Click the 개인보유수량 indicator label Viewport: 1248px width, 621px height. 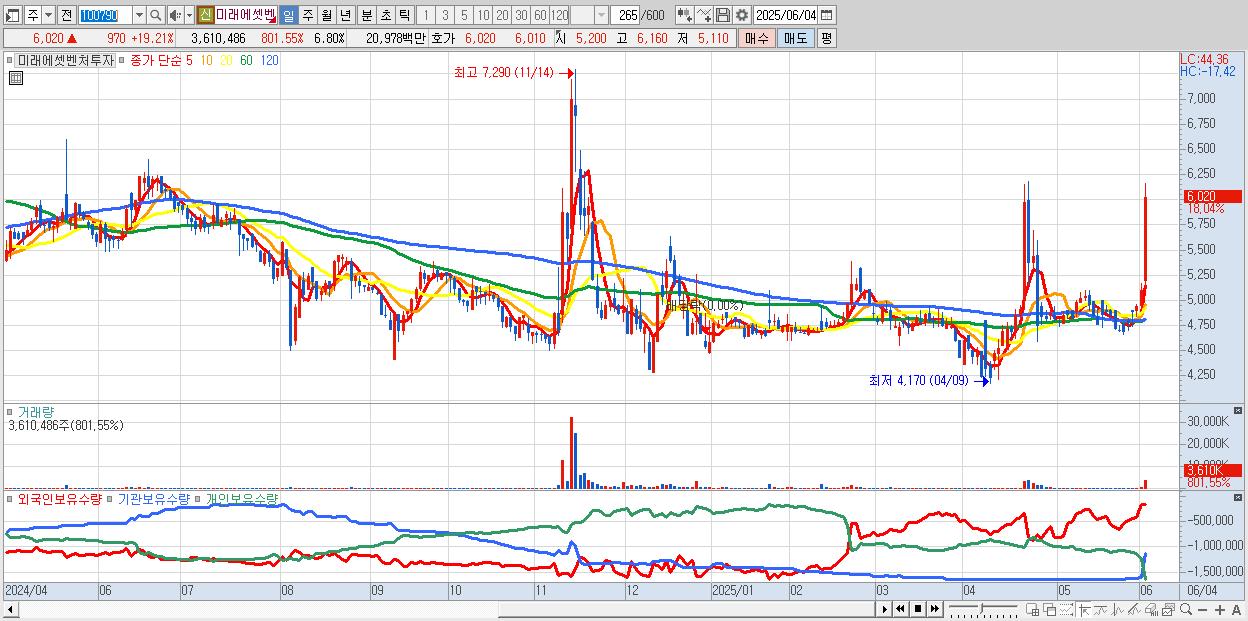pos(241,498)
